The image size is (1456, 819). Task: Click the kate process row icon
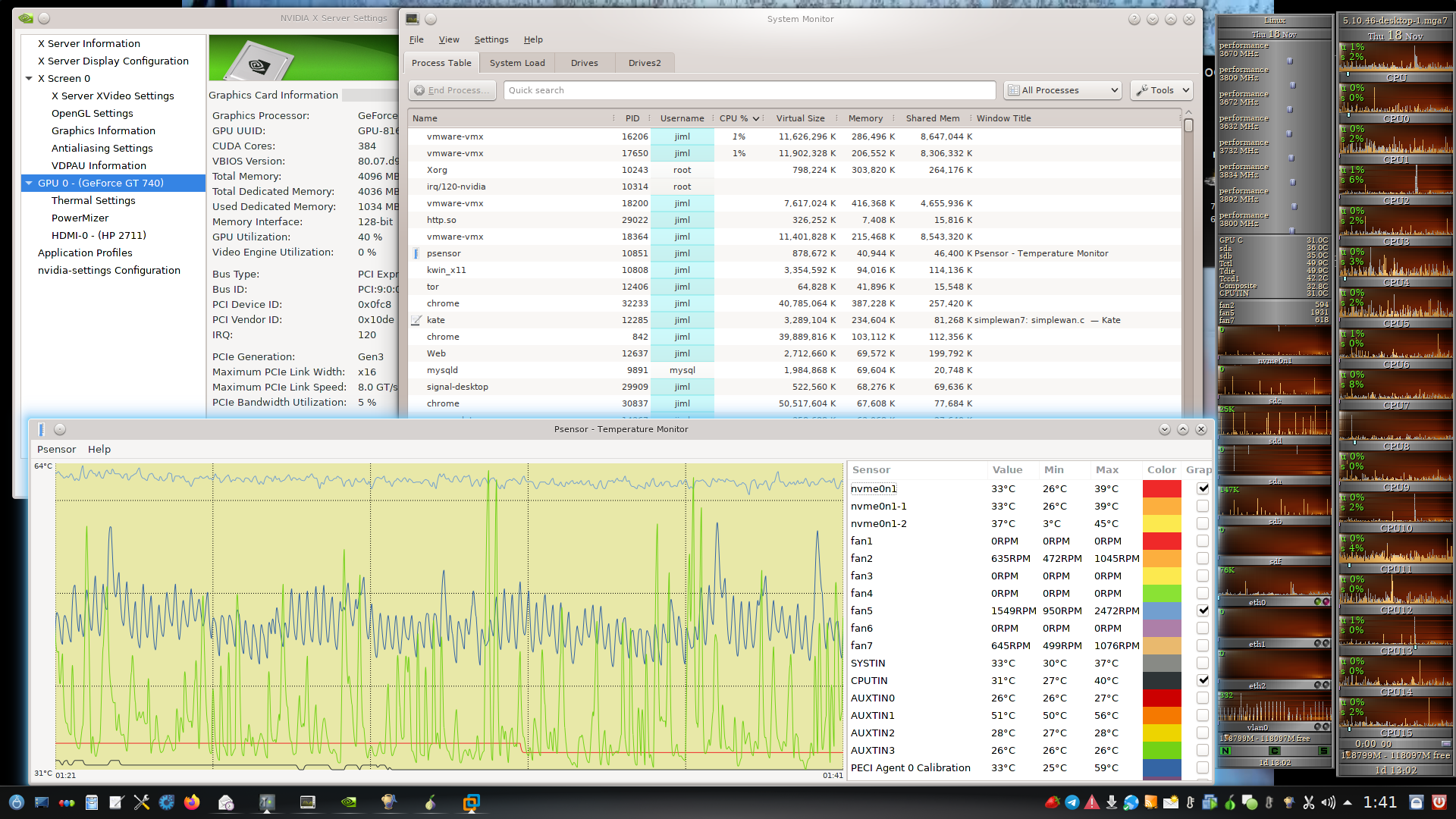(416, 320)
